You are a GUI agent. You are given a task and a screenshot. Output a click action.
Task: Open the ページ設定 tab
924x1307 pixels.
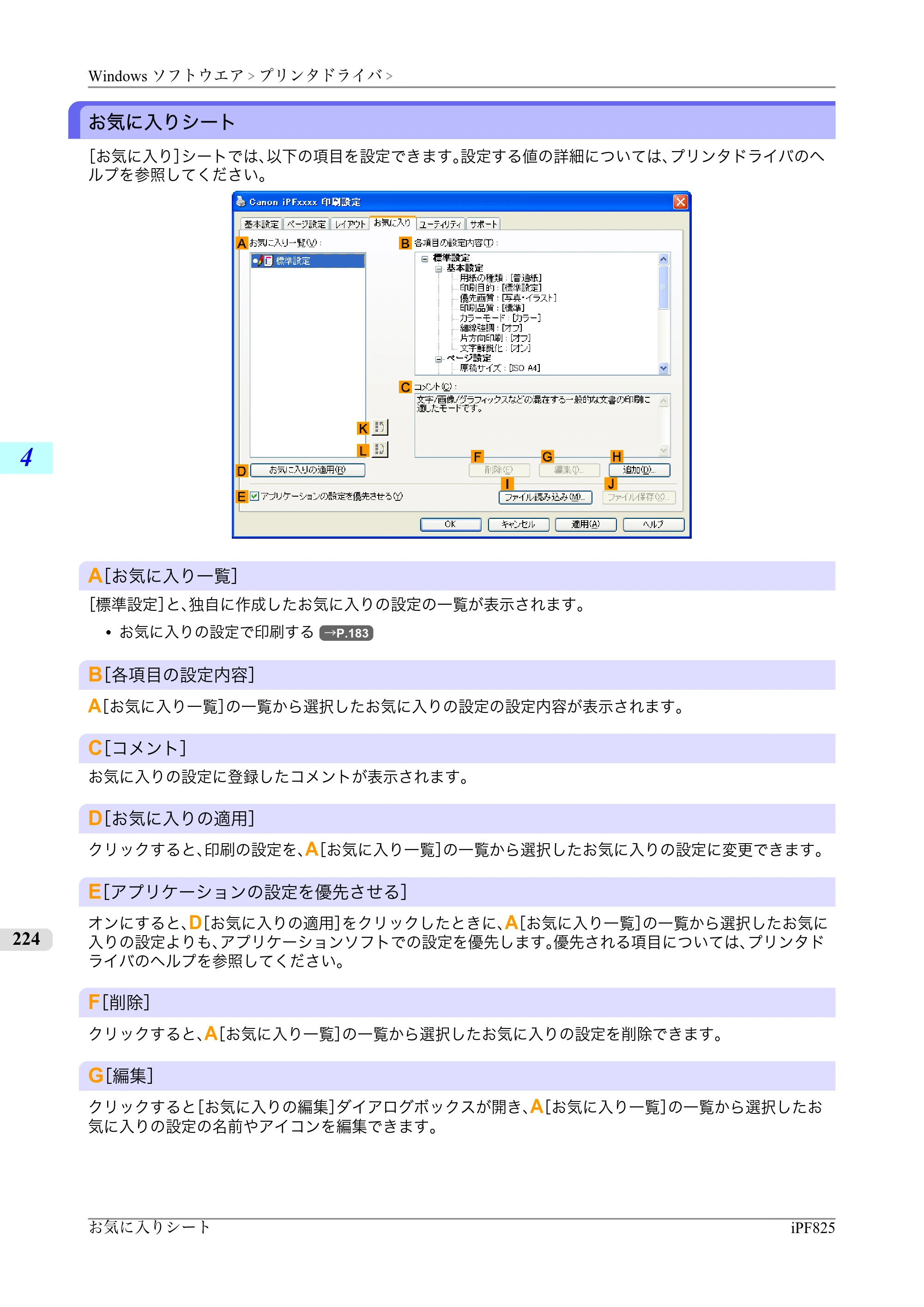(306, 224)
